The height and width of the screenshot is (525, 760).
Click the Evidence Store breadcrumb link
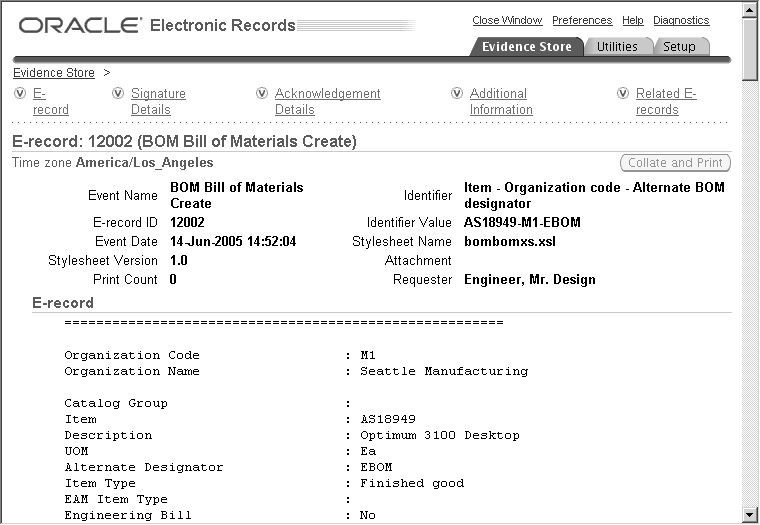[54, 73]
